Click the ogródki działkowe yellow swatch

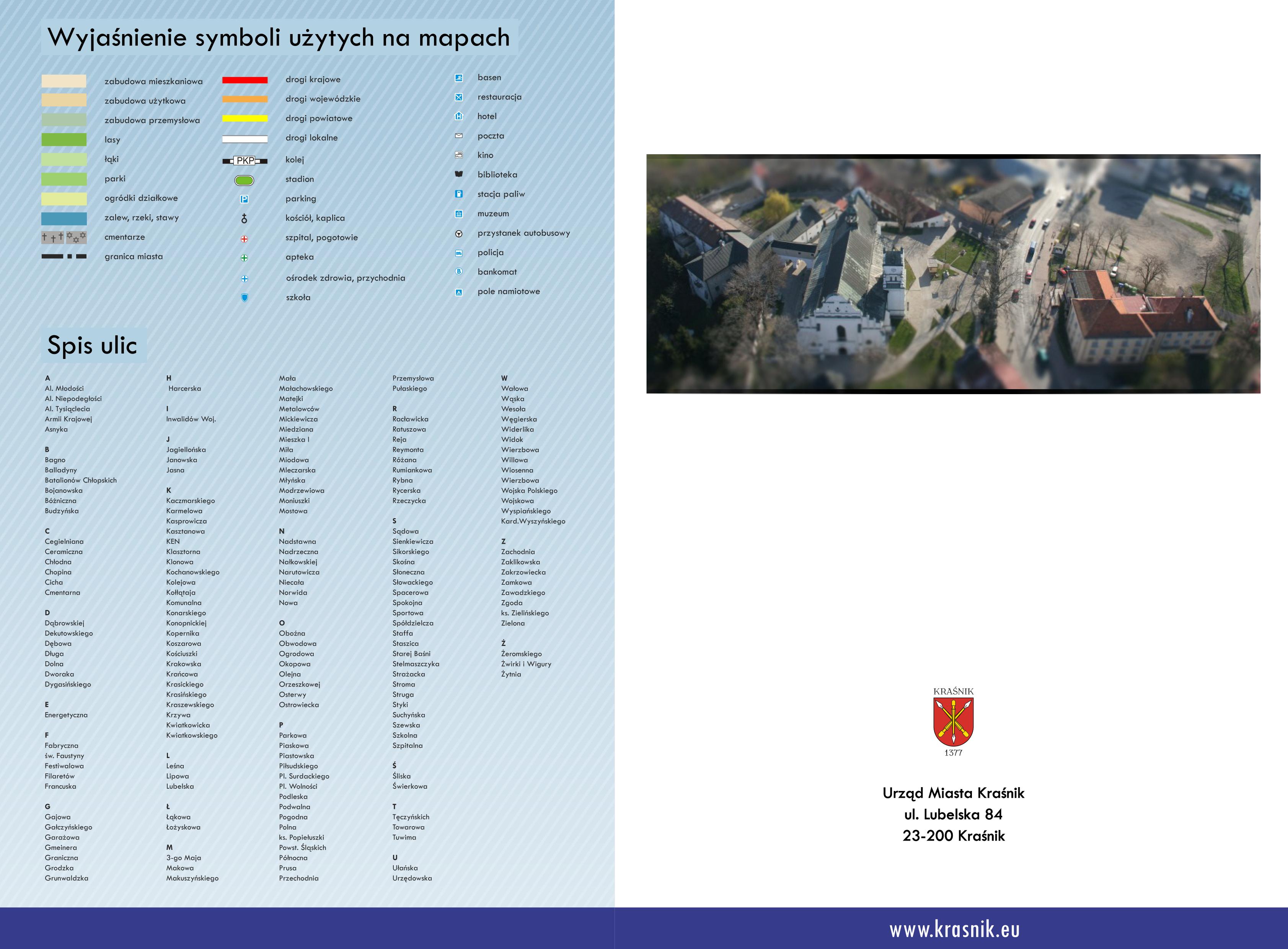(64, 199)
